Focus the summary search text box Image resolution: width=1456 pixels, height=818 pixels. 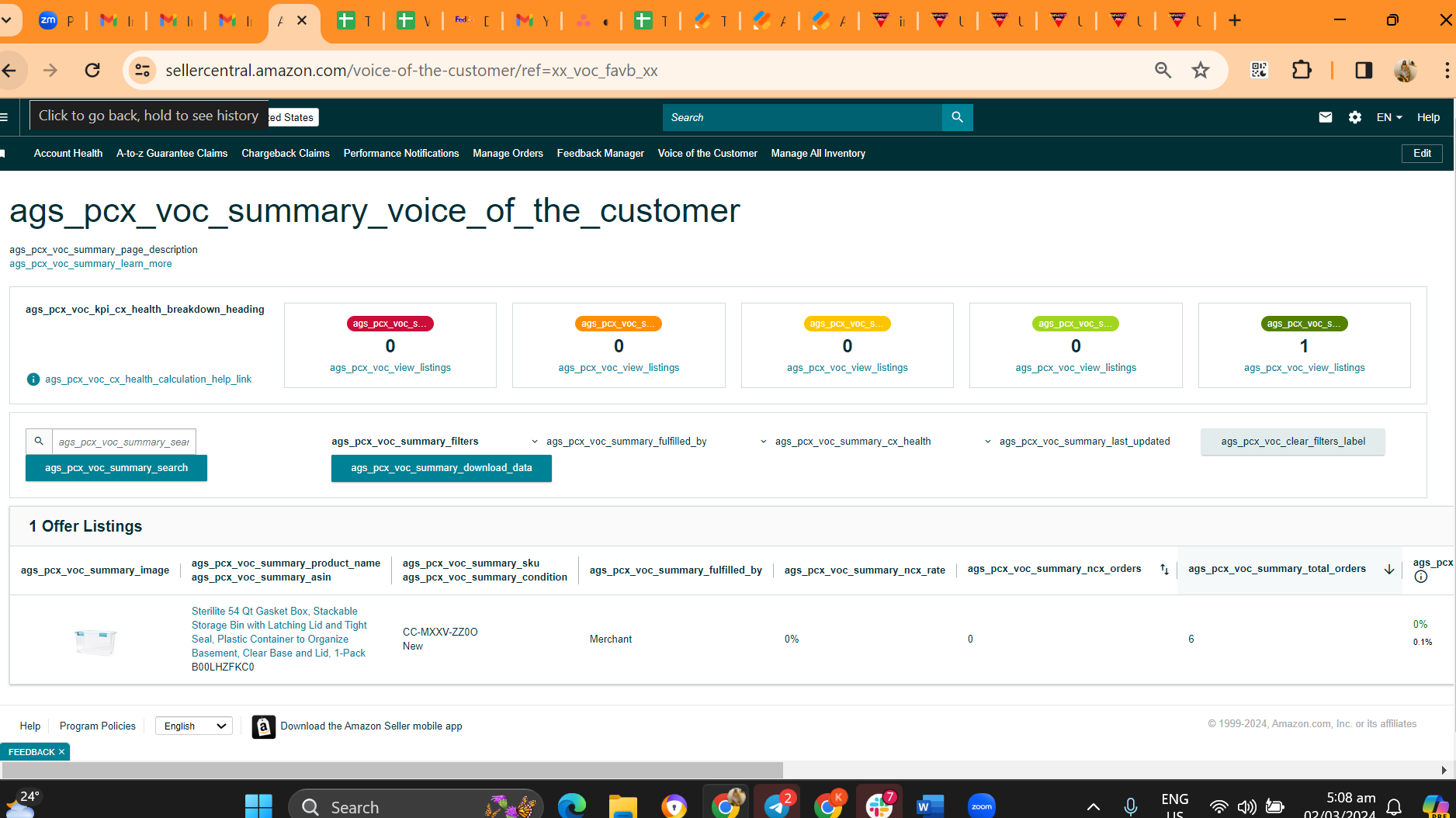(x=124, y=442)
